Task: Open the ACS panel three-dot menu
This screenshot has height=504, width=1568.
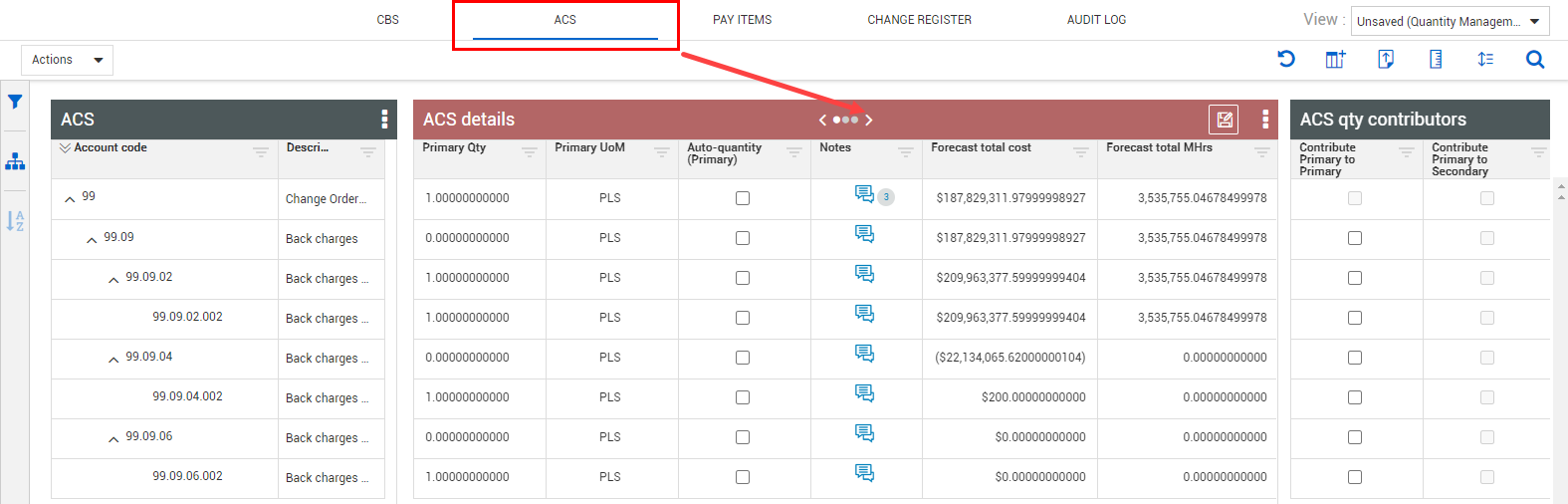Action: [384, 120]
